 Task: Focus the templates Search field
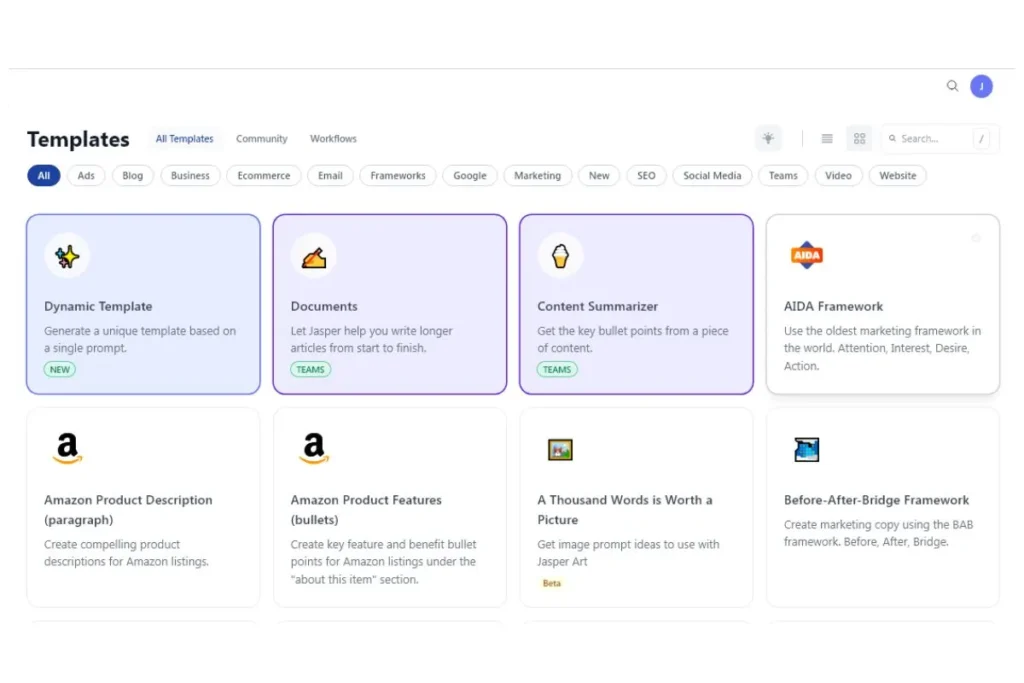coord(939,138)
